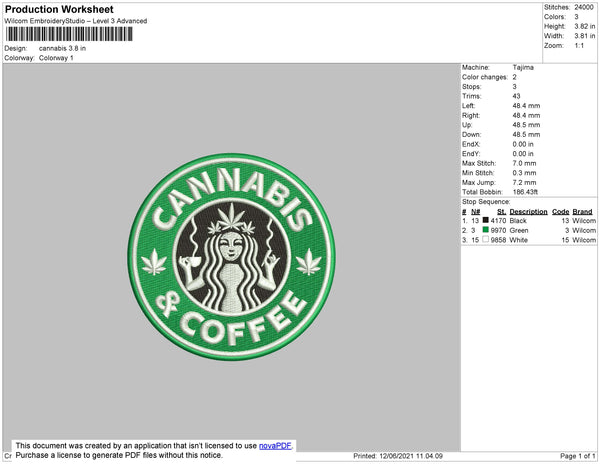The height and width of the screenshot is (464, 600).
Task: Click the Stop Sequence heading
Action: (x=486, y=202)
